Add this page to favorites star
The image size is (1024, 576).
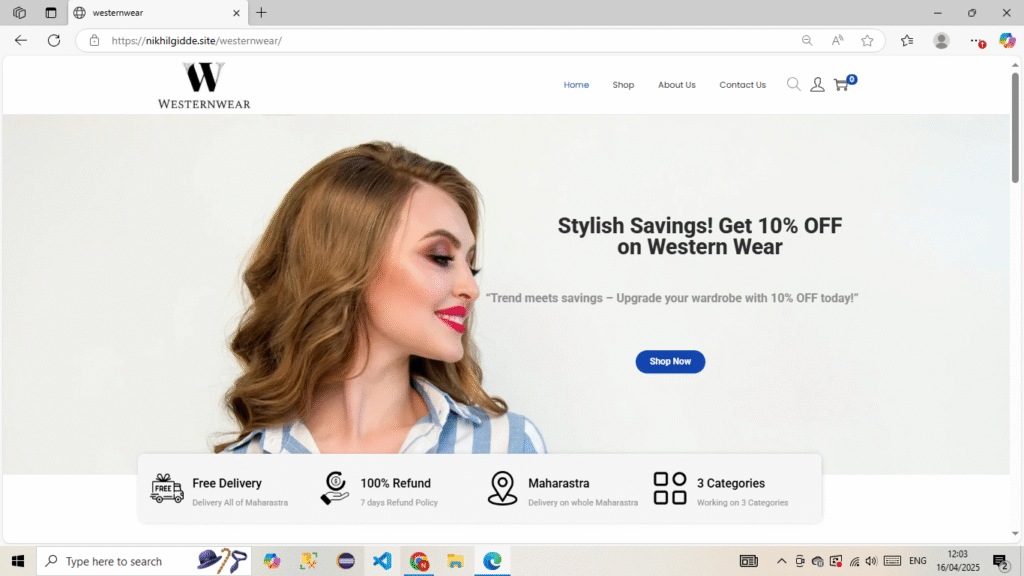tap(867, 41)
